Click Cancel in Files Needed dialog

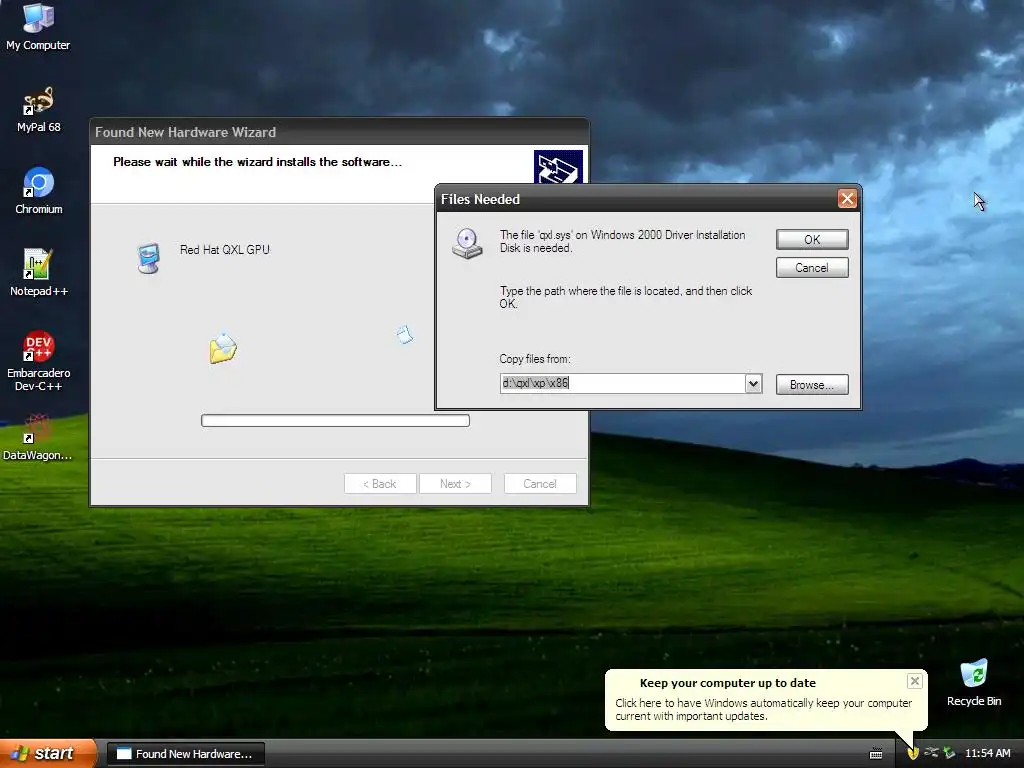[x=812, y=268]
